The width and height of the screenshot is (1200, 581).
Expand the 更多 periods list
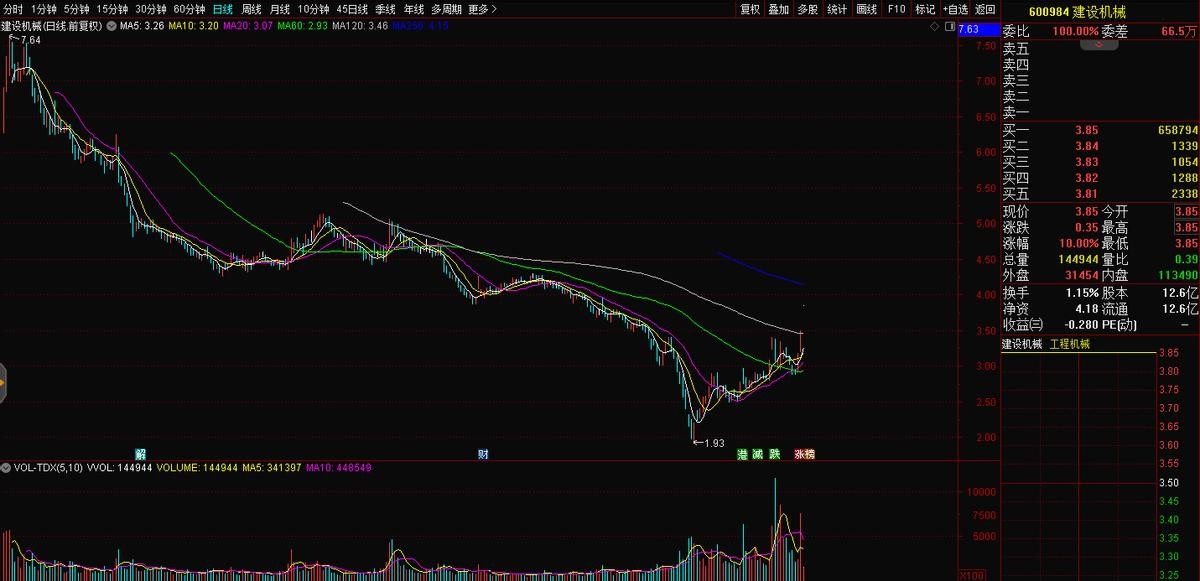click(482, 9)
